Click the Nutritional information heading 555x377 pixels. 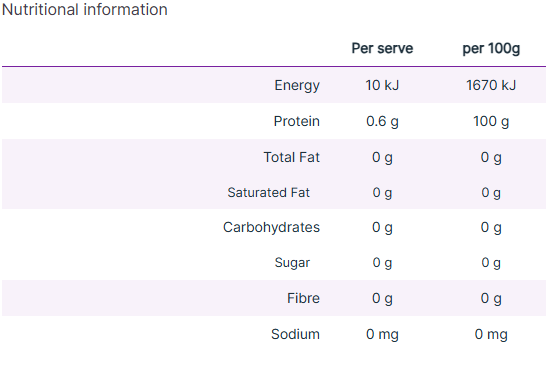click(x=85, y=10)
